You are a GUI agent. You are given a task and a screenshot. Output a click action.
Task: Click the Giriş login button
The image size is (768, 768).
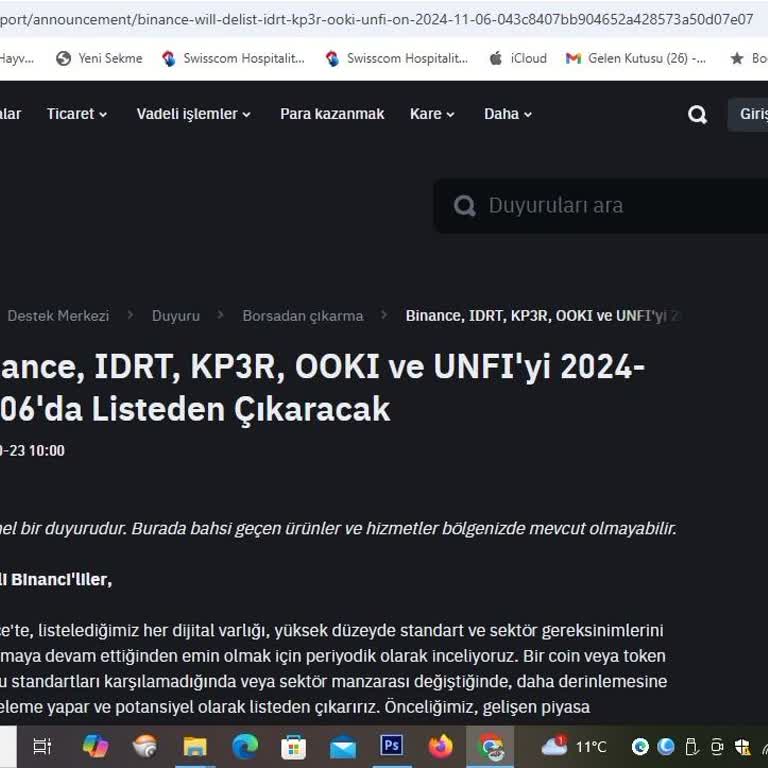click(x=748, y=115)
